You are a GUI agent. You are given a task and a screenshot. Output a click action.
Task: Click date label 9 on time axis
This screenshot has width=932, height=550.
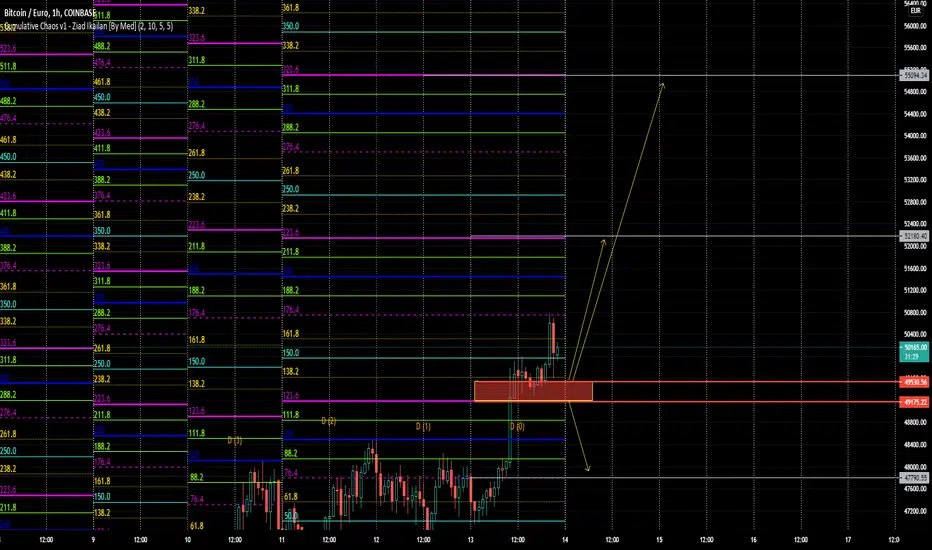(93, 540)
